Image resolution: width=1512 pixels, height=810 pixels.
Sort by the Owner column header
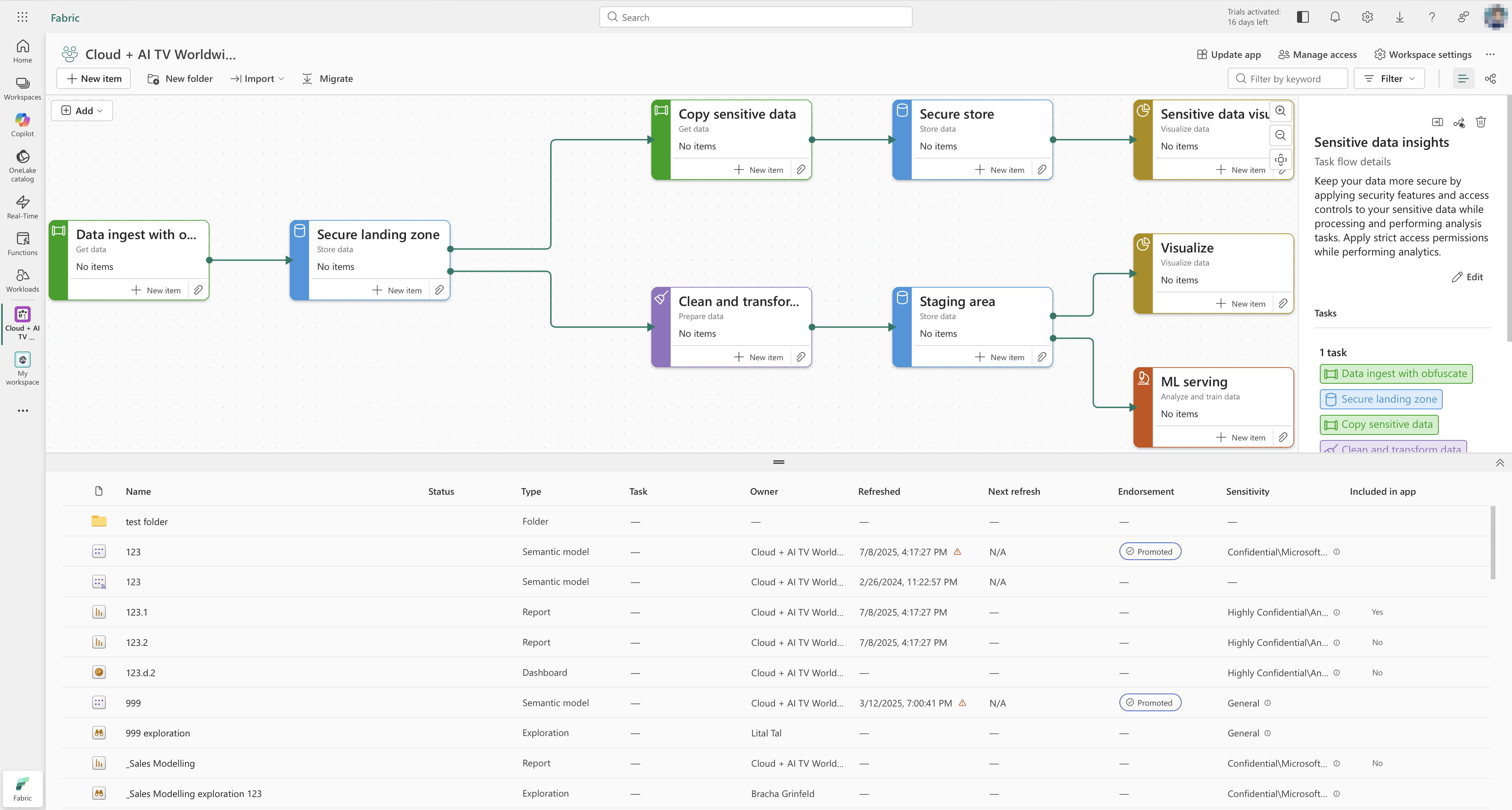point(763,492)
